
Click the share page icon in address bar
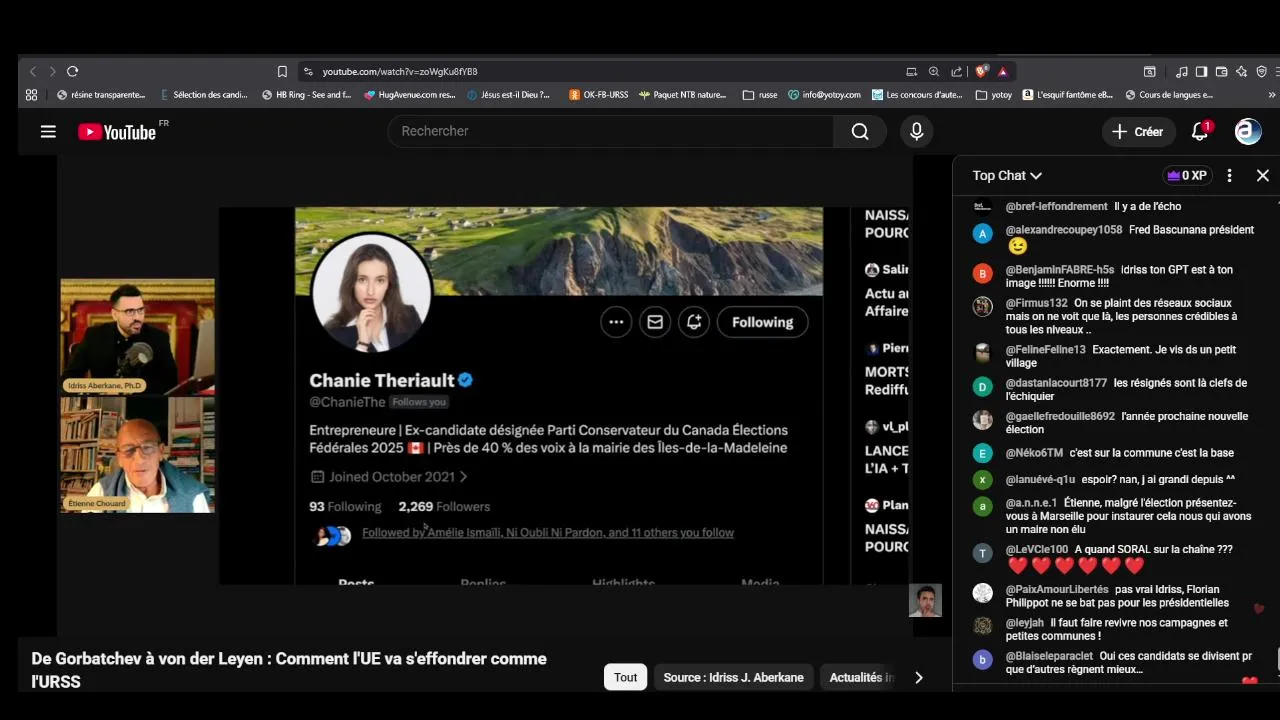click(957, 71)
